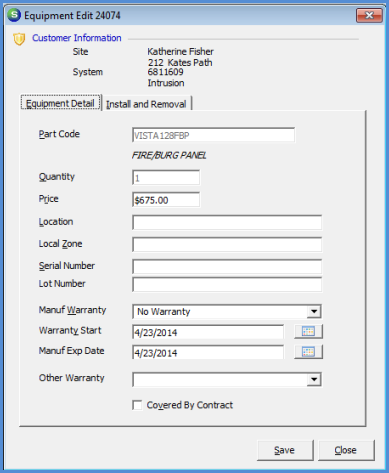The image size is (389, 473).
Task: Expand the Other Warranty dropdown
Action: coord(314,379)
